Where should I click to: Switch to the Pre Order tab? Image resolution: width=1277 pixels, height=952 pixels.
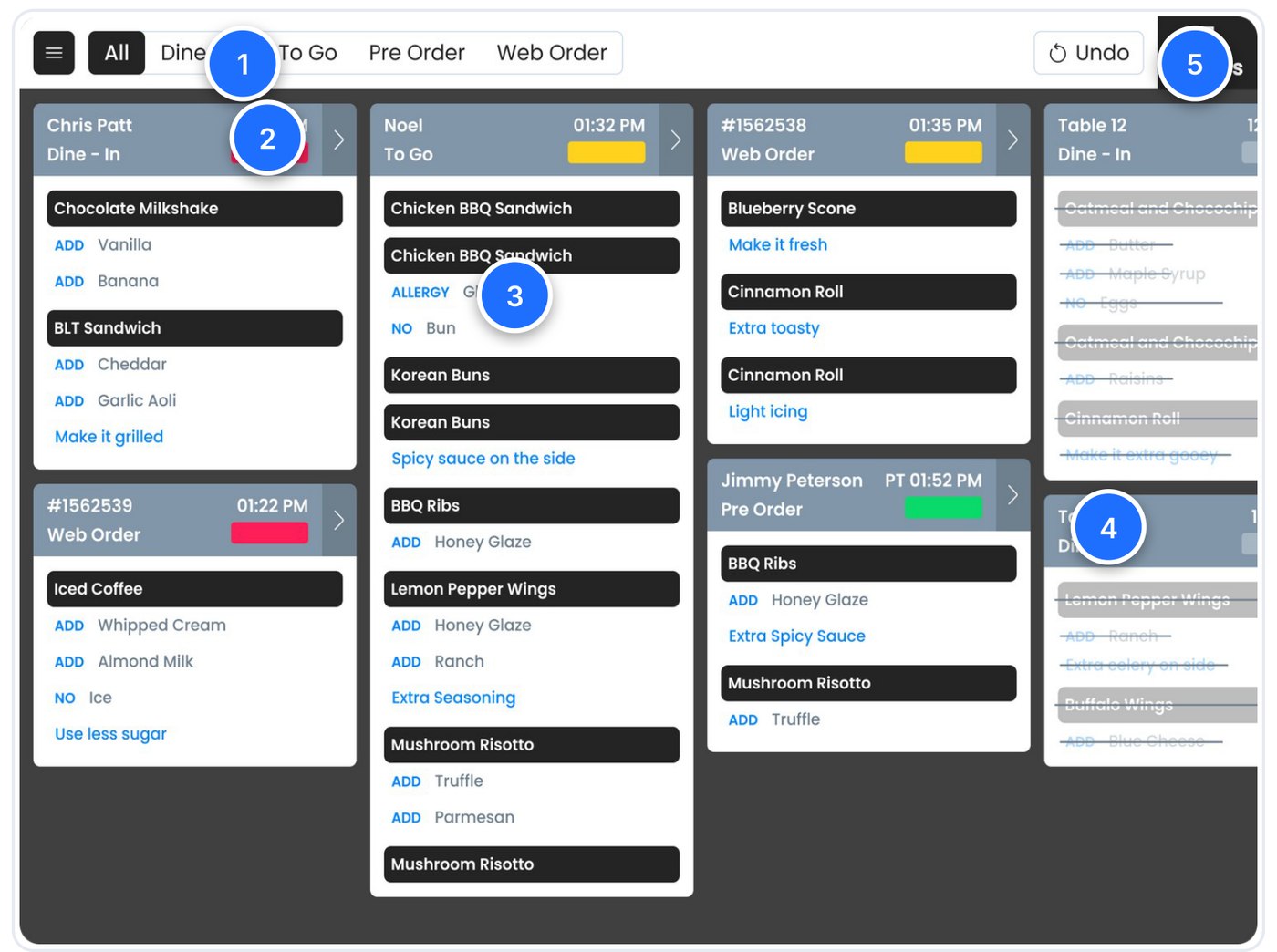417,53
